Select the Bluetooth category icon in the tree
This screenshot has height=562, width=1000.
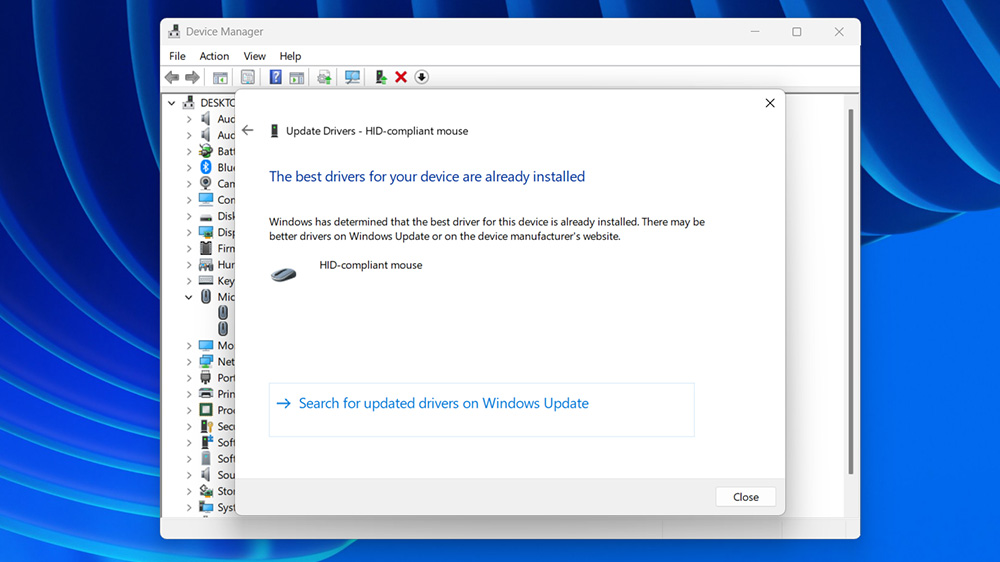pyautogui.click(x=206, y=167)
